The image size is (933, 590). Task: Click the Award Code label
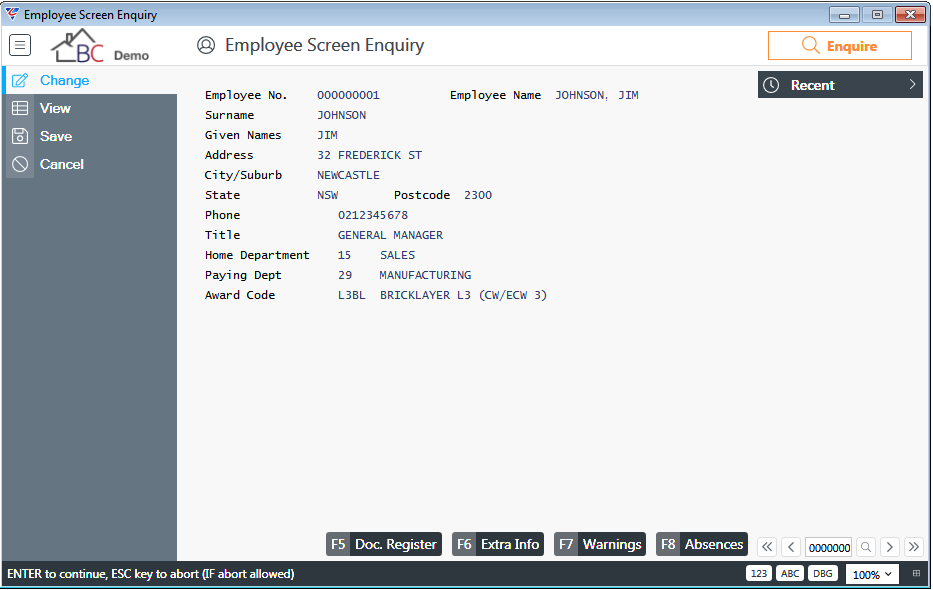240,295
